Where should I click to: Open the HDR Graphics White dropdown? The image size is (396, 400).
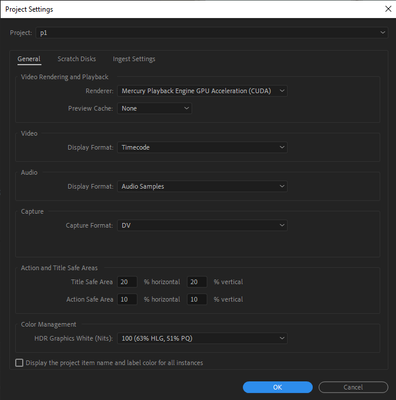pyautogui.click(x=202, y=338)
